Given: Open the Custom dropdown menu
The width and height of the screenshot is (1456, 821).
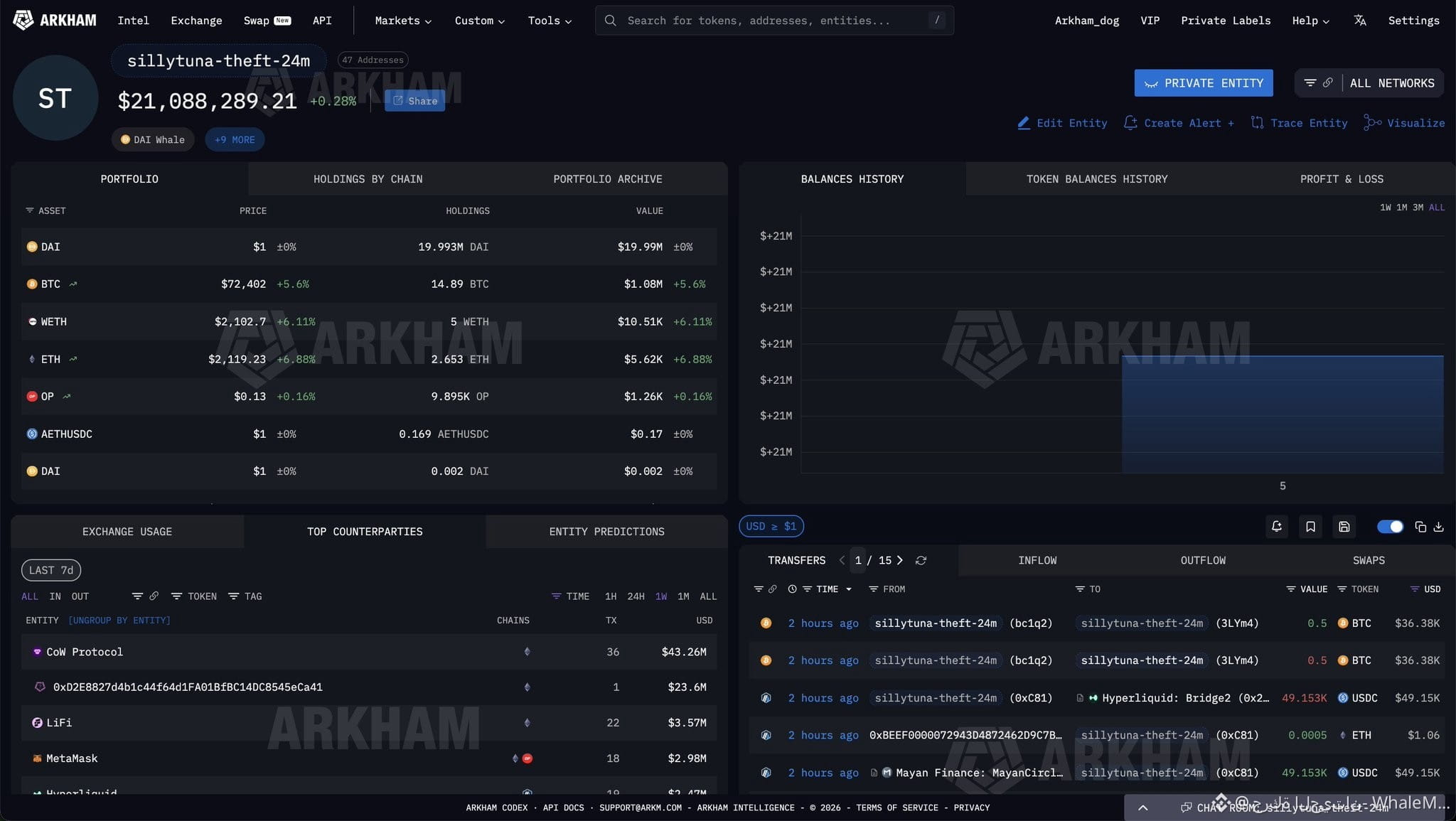Looking at the screenshot, I should [480, 21].
